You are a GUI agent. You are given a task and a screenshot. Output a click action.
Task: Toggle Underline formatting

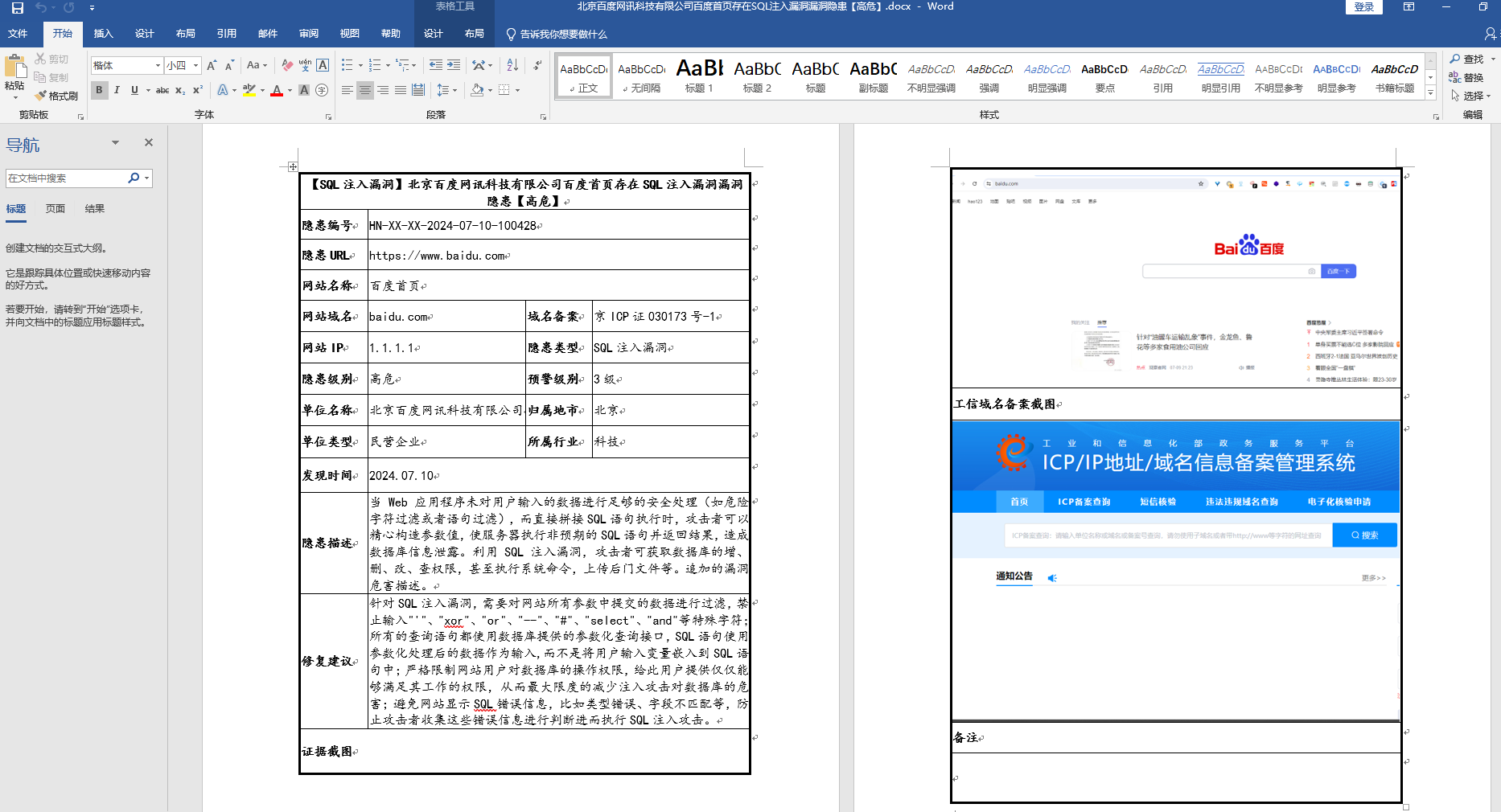(x=134, y=90)
